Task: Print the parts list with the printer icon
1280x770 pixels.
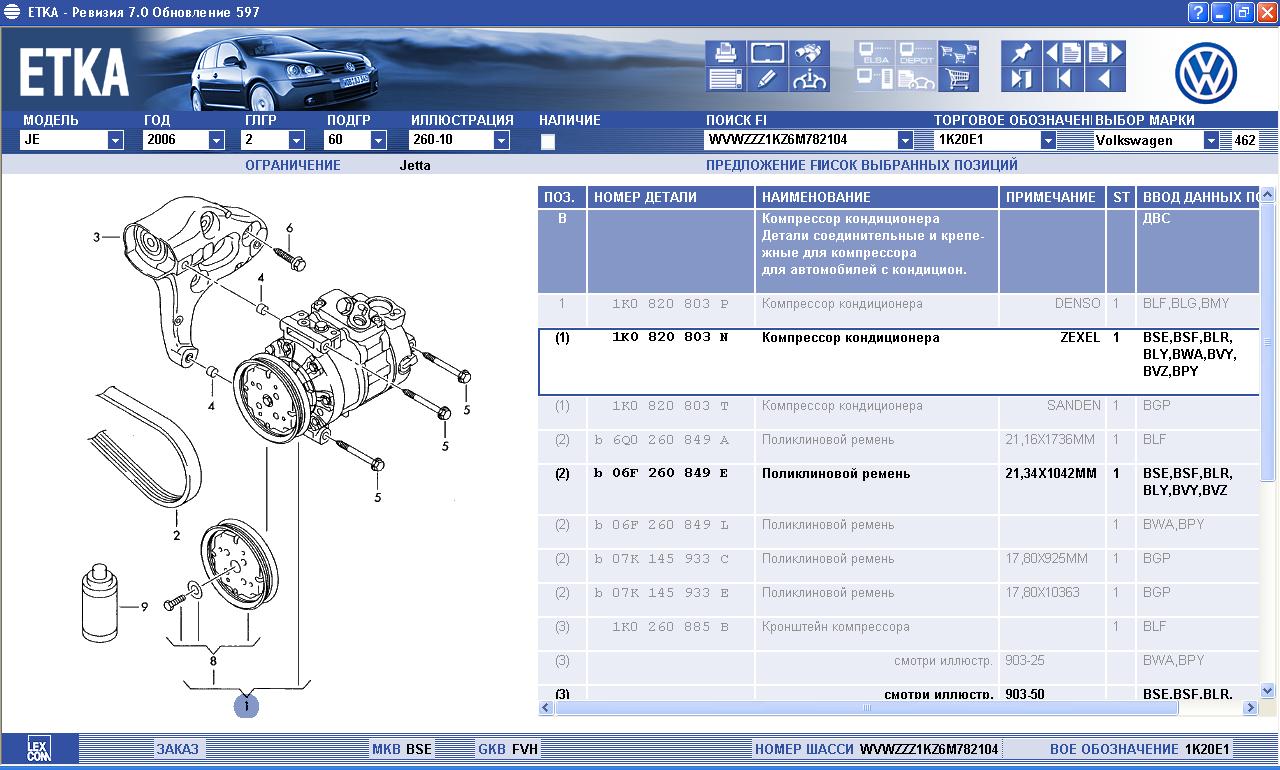Action: coord(725,53)
